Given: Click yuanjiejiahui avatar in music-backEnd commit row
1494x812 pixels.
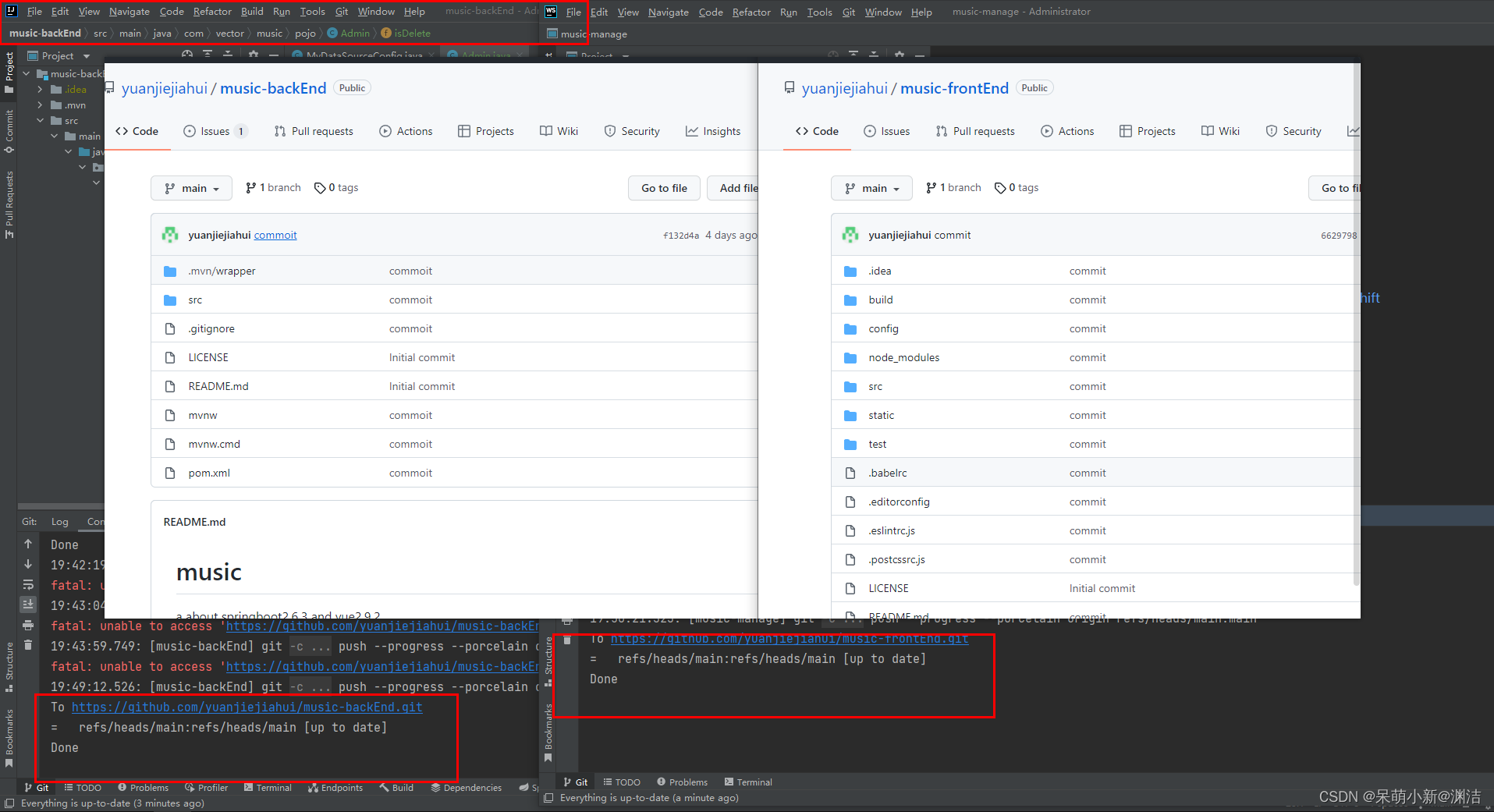Looking at the screenshot, I should 170,235.
